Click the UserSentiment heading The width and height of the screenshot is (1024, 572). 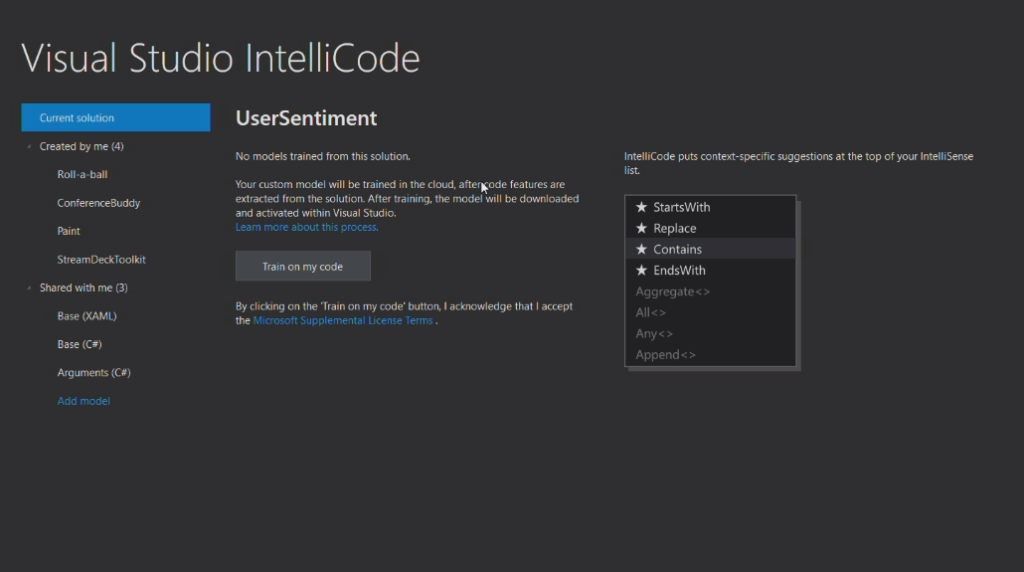point(306,118)
